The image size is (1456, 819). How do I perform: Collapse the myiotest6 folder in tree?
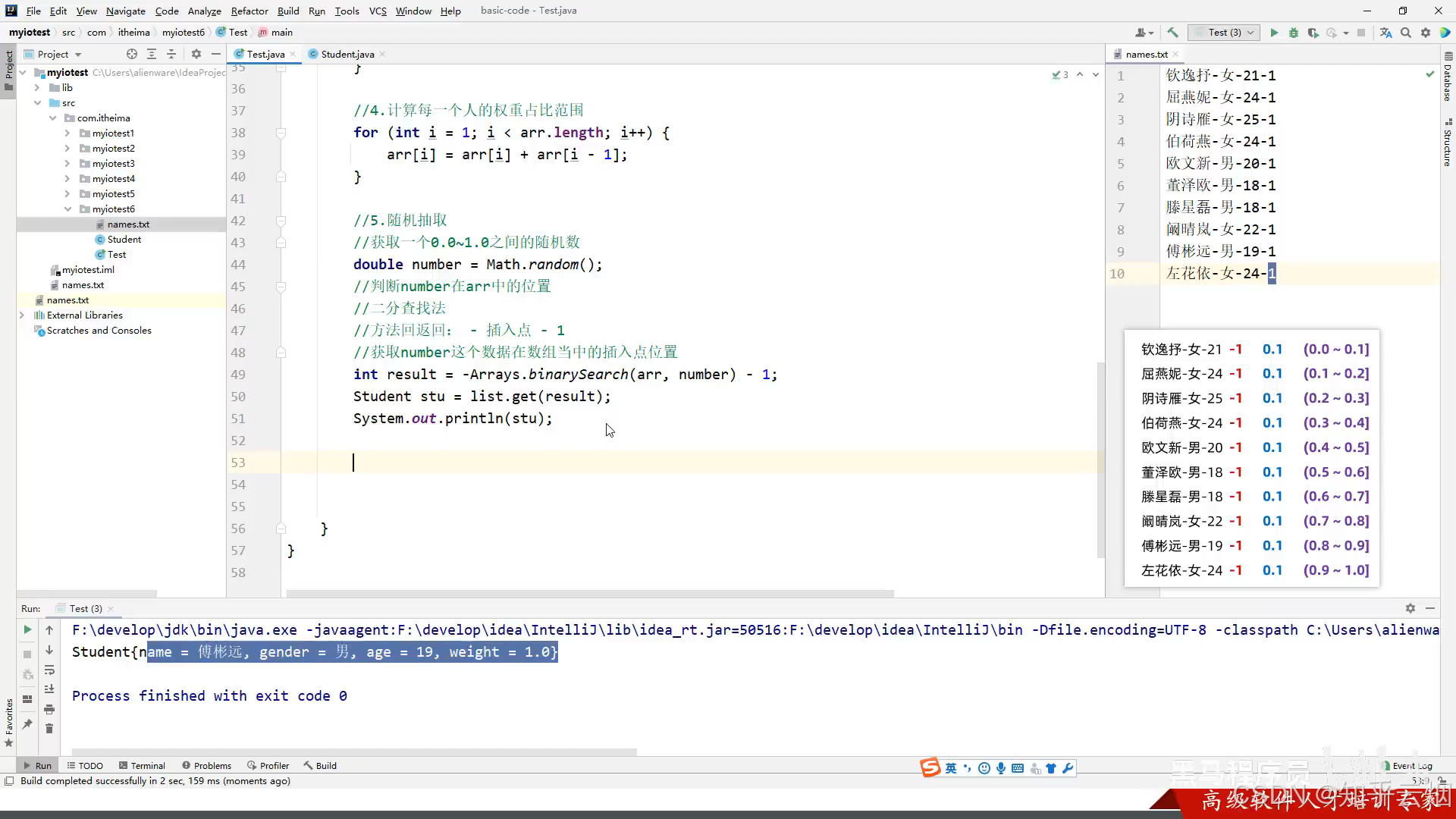[67, 209]
